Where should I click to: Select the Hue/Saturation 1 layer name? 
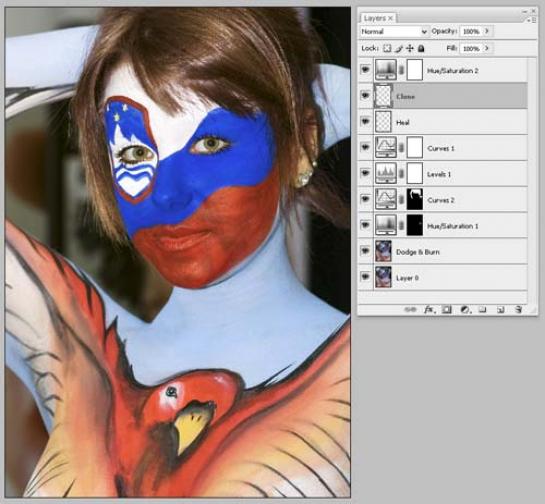pyautogui.click(x=453, y=226)
